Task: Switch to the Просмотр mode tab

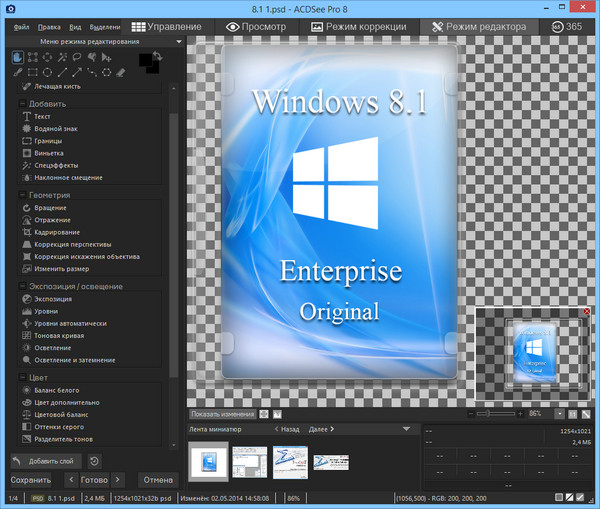Action: [x=257, y=26]
